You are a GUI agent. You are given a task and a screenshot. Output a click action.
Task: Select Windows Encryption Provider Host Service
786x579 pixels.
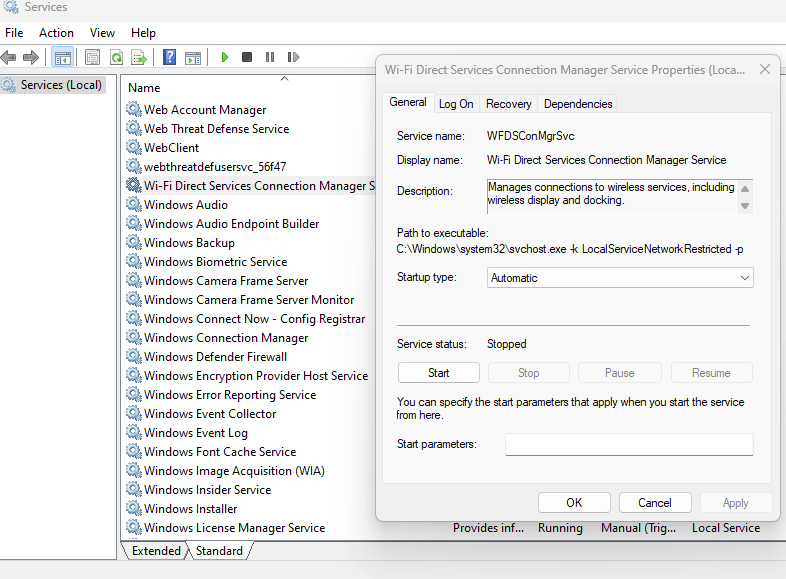[256, 375]
